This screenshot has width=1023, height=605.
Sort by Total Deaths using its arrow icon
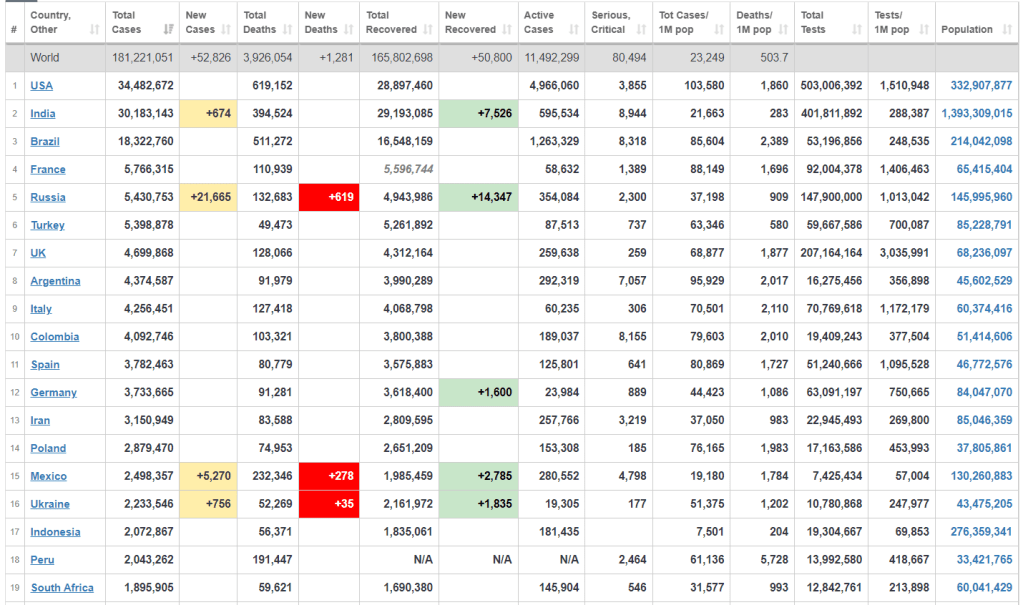[286, 30]
